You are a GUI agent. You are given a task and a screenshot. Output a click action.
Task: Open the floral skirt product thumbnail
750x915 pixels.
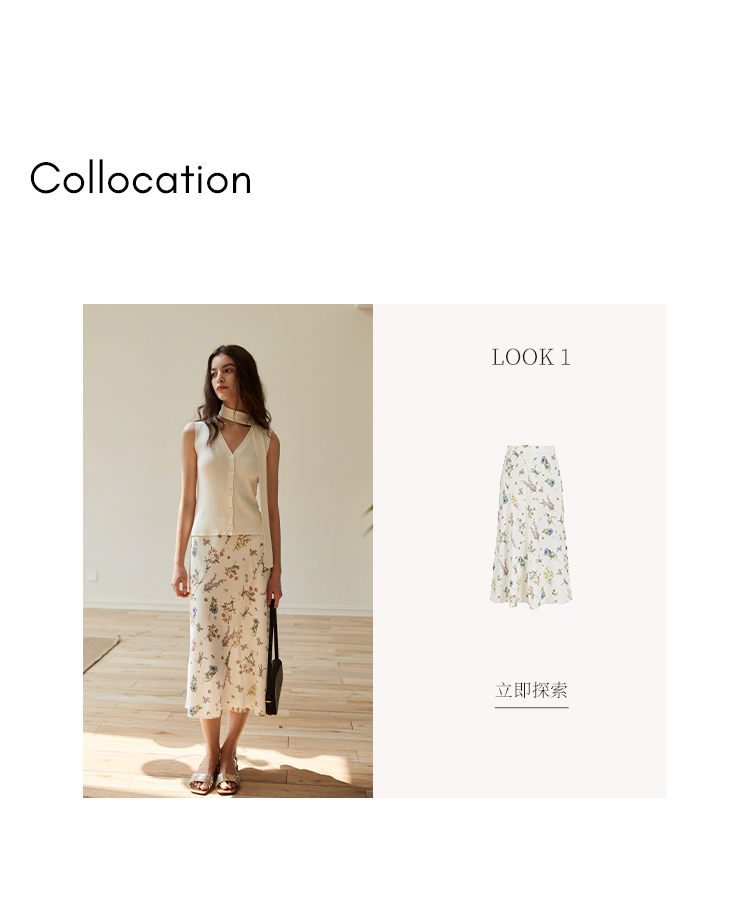point(531,528)
